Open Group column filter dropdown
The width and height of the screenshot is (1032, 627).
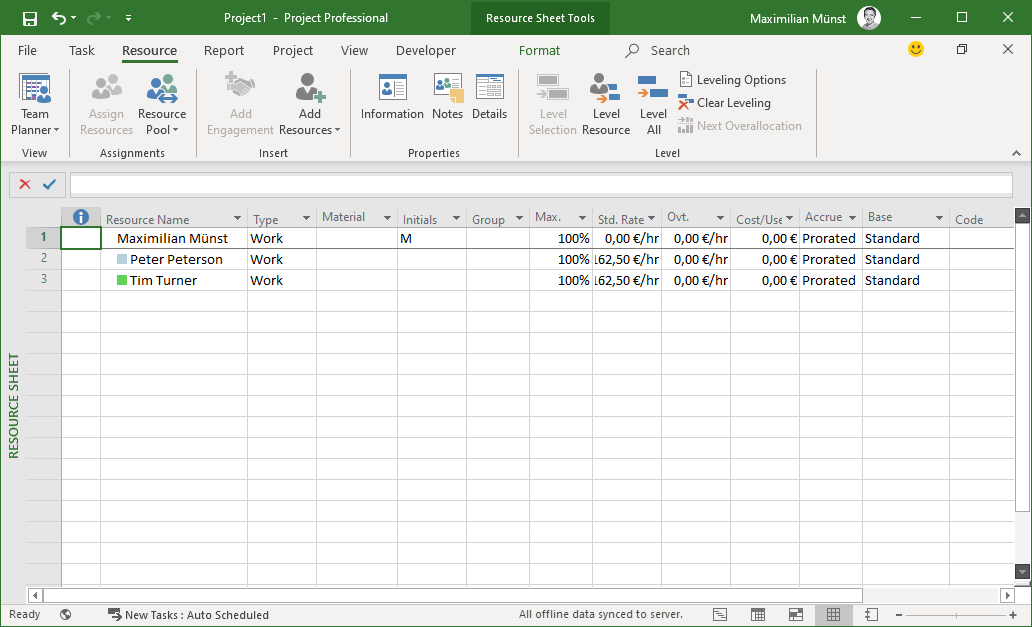tap(519, 218)
